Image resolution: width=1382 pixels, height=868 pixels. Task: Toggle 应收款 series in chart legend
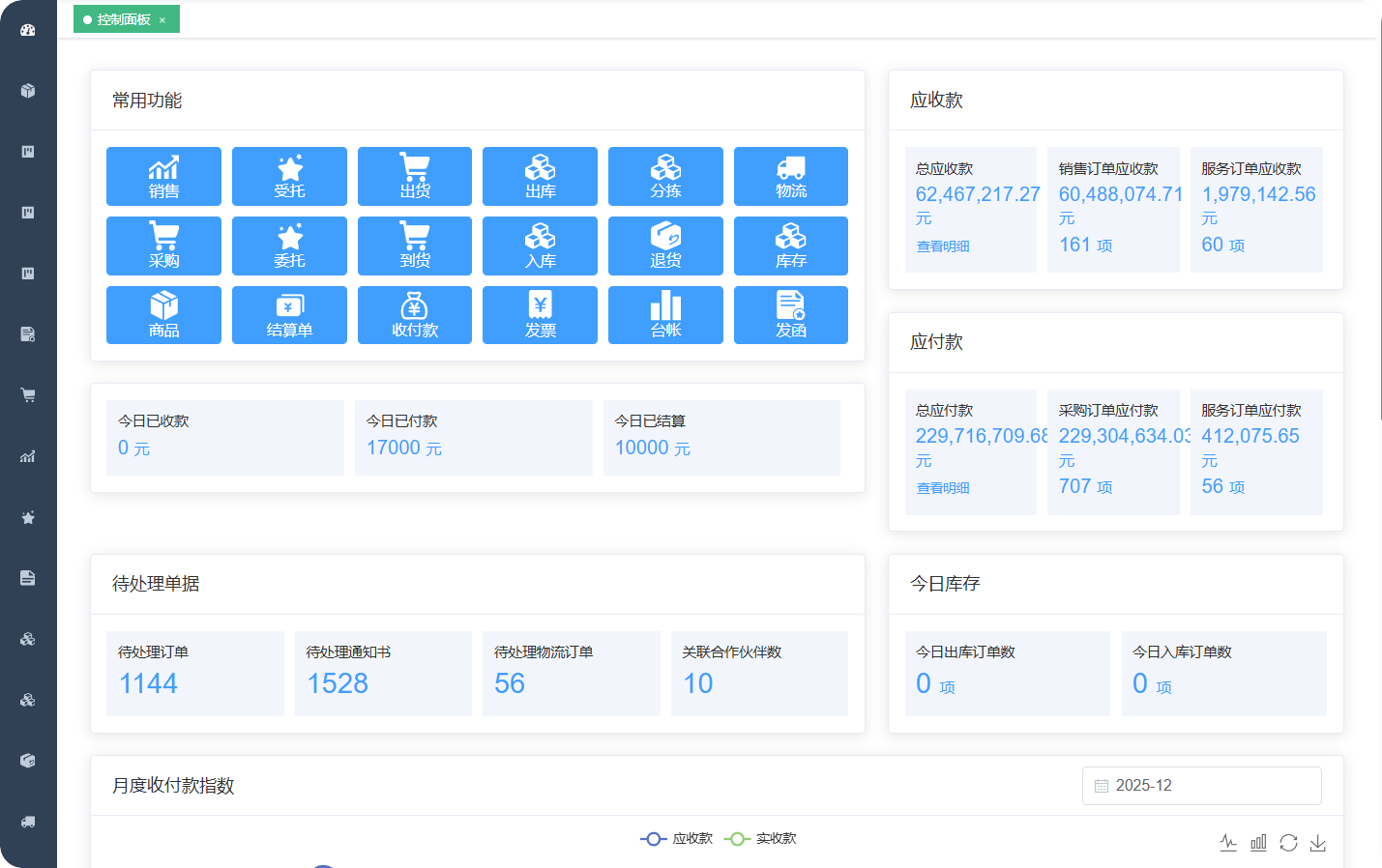coord(677,838)
